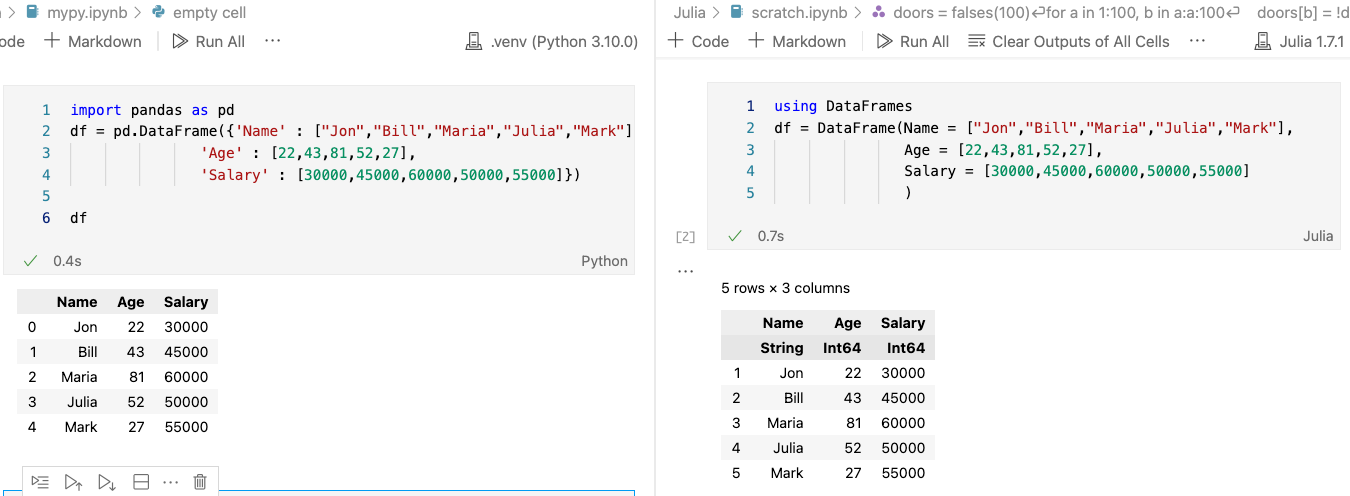Viewport: 1350px width, 496px height.
Task: Open the Julia notebook toolbar overflow menu
Action: (x=1197, y=41)
